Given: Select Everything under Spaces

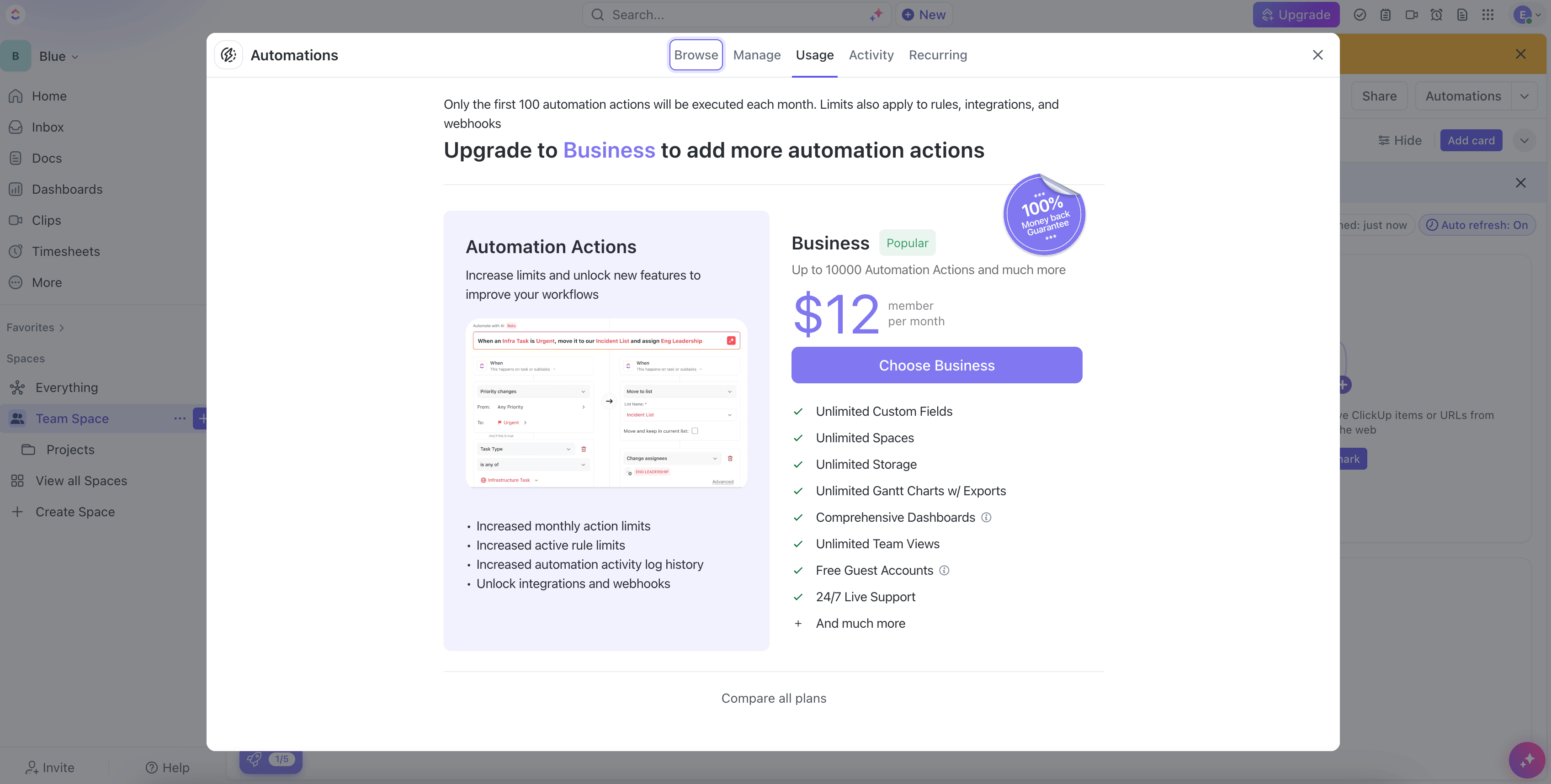Looking at the screenshot, I should tap(66, 387).
